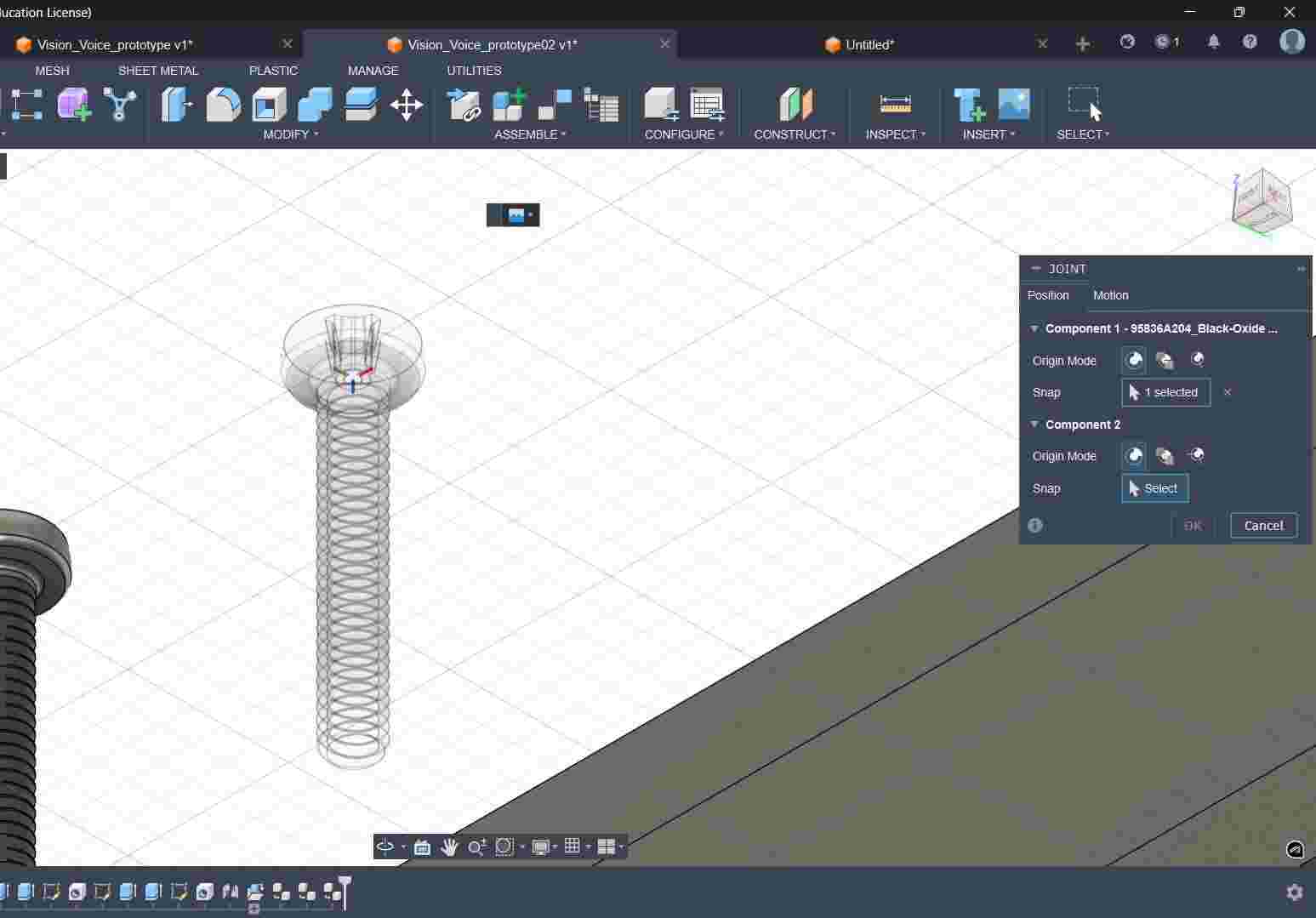Open the ASSEMBLE dropdown menu
Image resolution: width=1316 pixels, height=918 pixels.
530,134
